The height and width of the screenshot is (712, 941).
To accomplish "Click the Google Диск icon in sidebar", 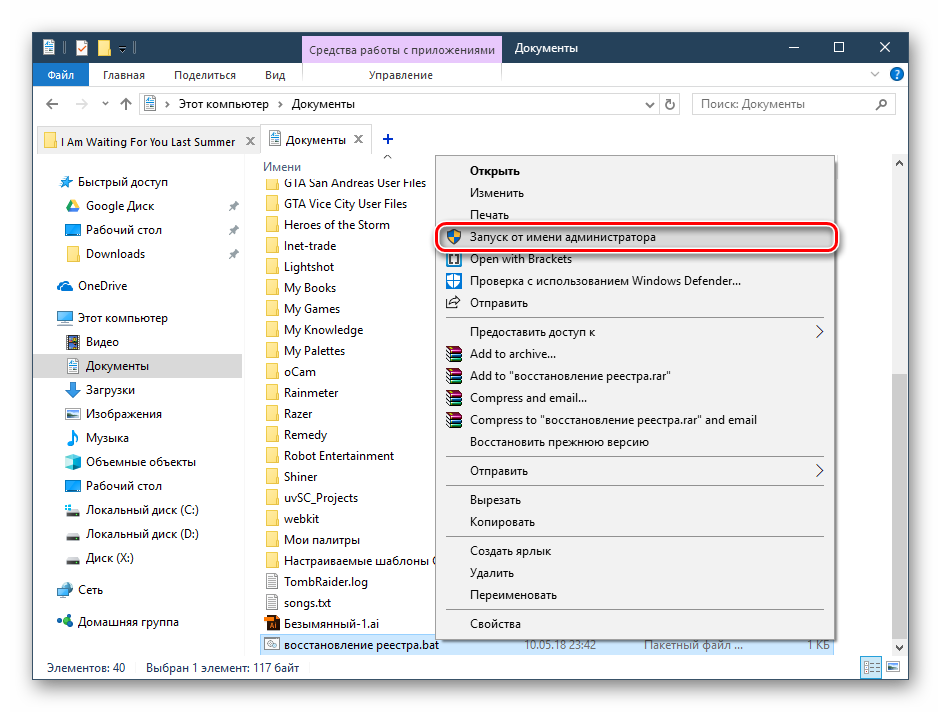I will click(x=72, y=206).
